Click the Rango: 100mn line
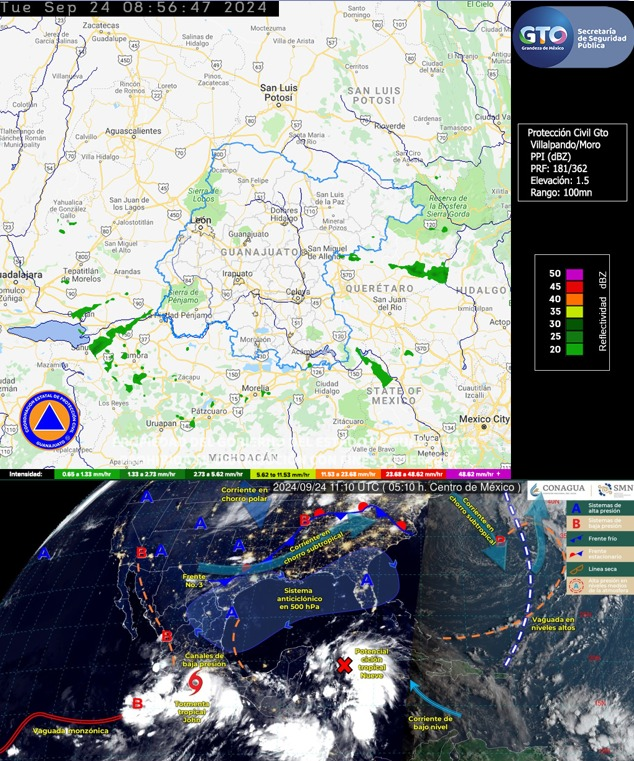The height and width of the screenshot is (761, 634). (561, 193)
